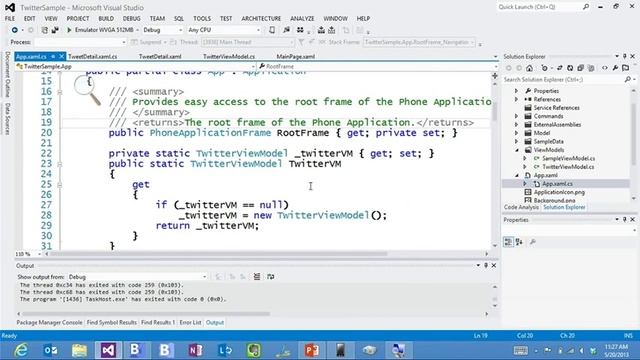This screenshot has height=360, width=640.
Task: Open the Data Sources side tab
Action: [x=7, y=118]
